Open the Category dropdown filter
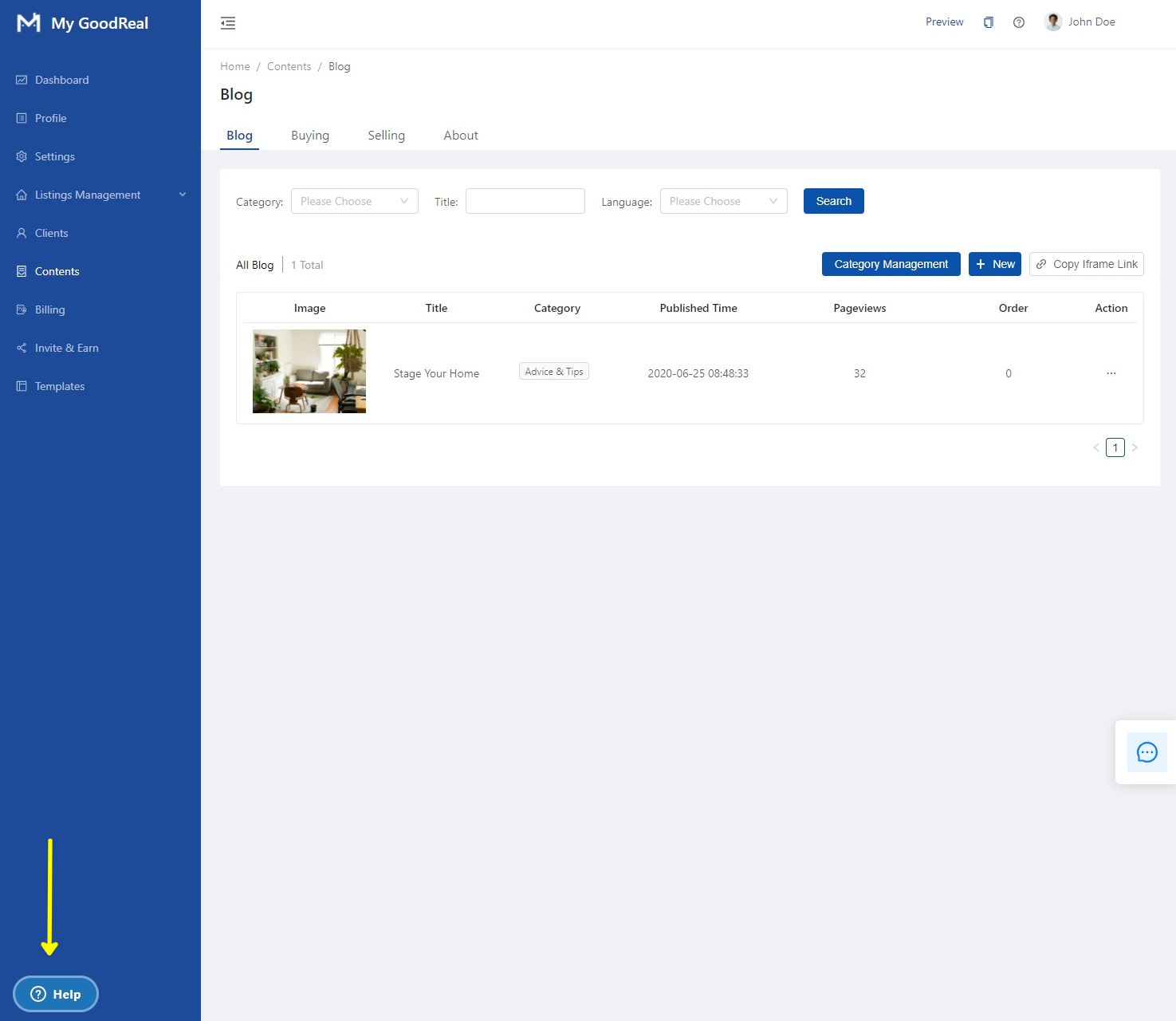This screenshot has height=1021, width=1176. (354, 201)
